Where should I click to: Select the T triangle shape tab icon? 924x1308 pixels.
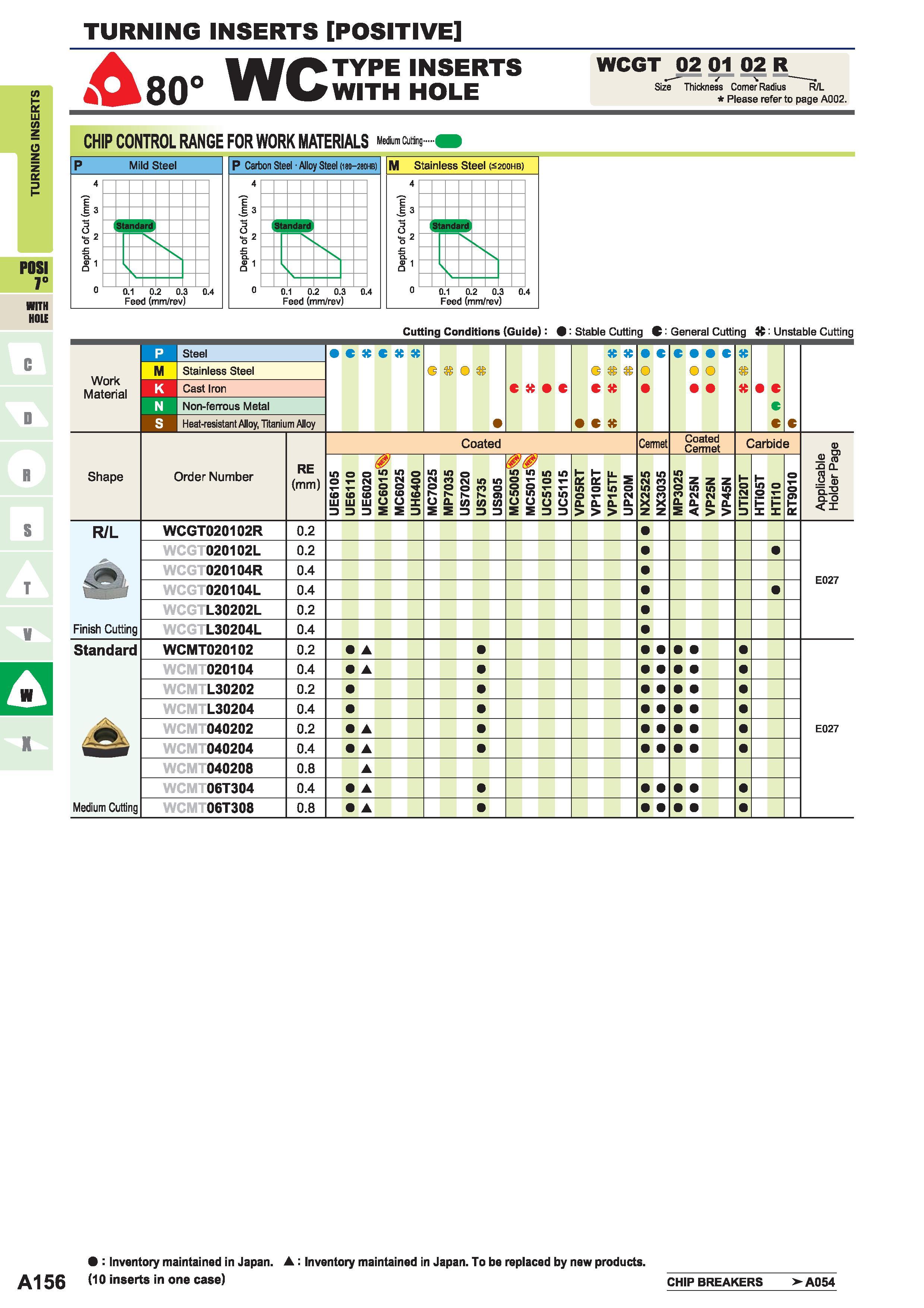27,579
